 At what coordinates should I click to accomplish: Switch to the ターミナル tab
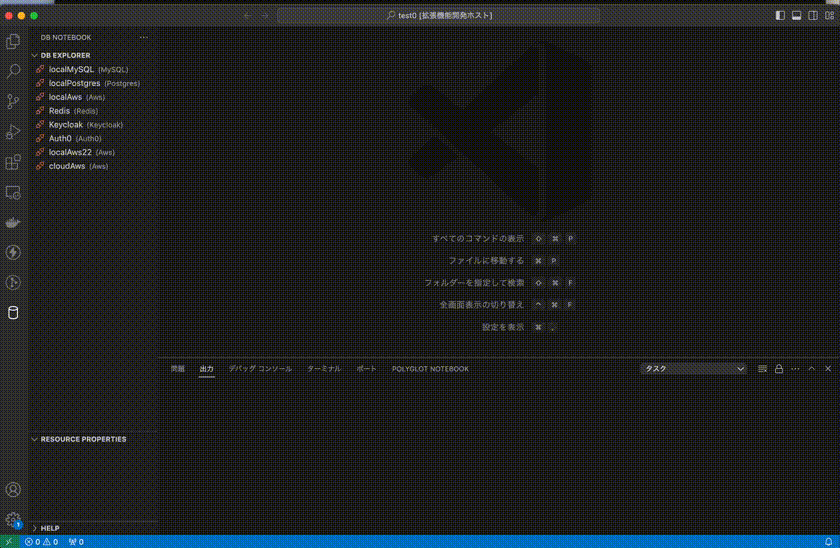[324, 369]
